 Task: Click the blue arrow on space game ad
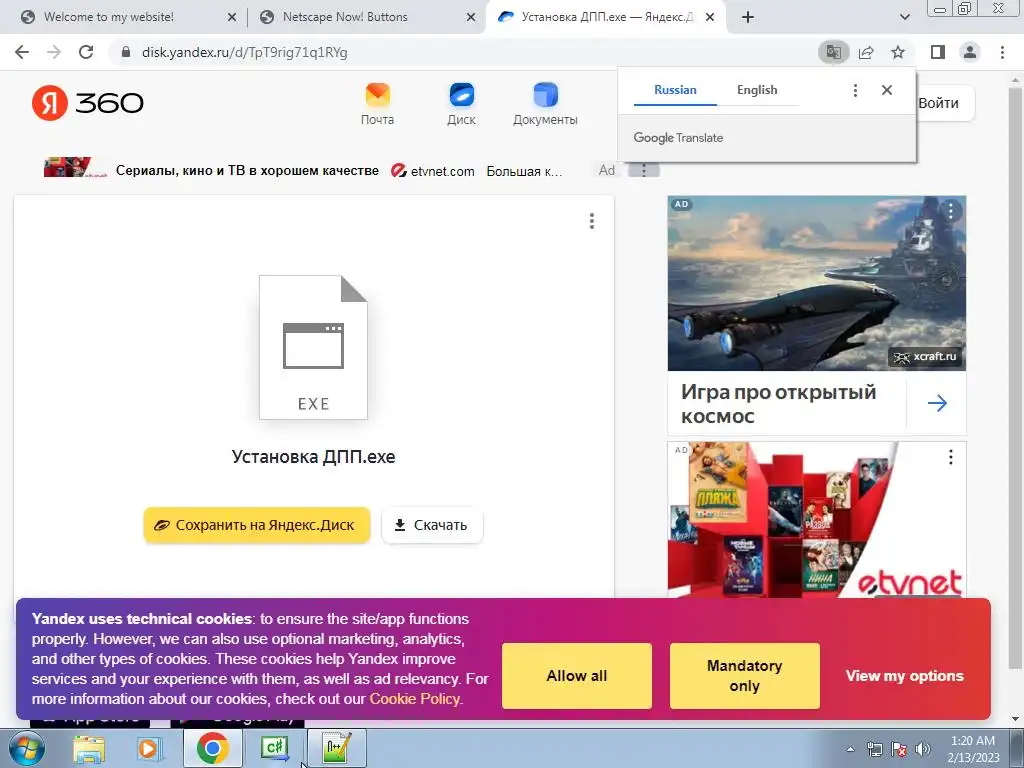937,403
